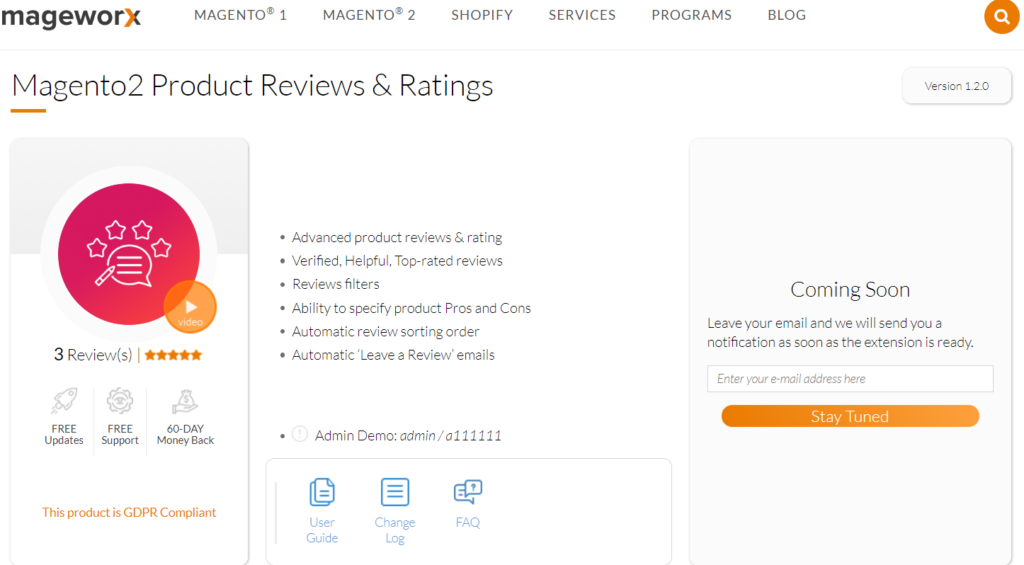Viewport: 1024px width, 565px height.
Task: Click the five-star rating
Action: pyautogui.click(x=174, y=355)
